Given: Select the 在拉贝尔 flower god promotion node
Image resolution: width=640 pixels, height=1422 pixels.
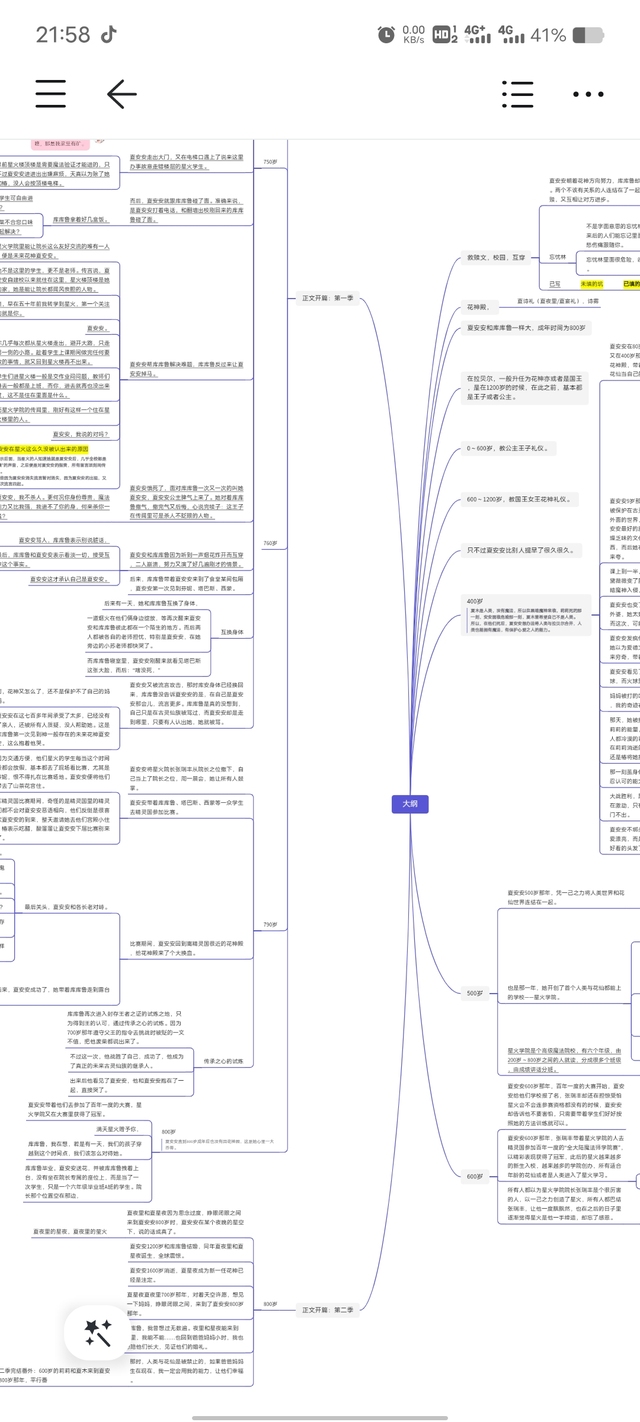Looking at the screenshot, I should [x=526, y=386].
